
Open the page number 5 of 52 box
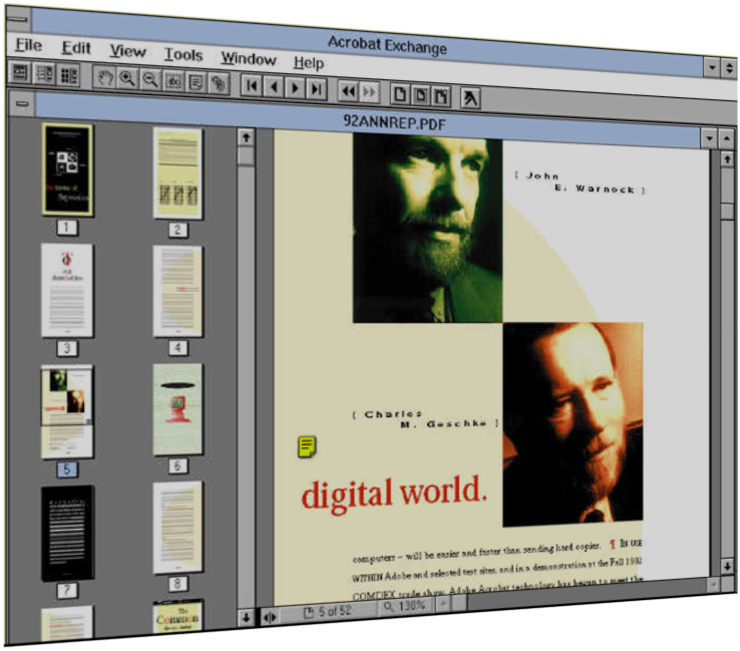pos(326,611)
